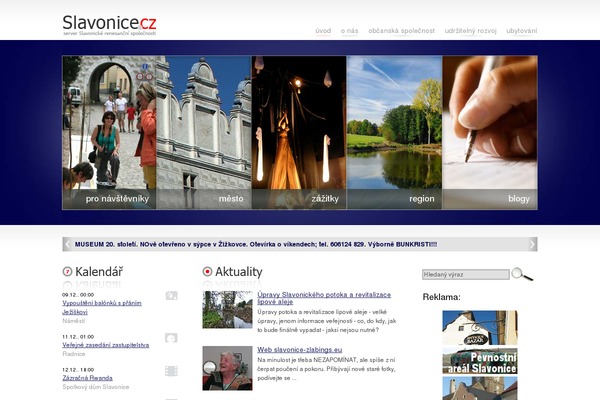Click the Kalendář clock icon

(67, 271)
